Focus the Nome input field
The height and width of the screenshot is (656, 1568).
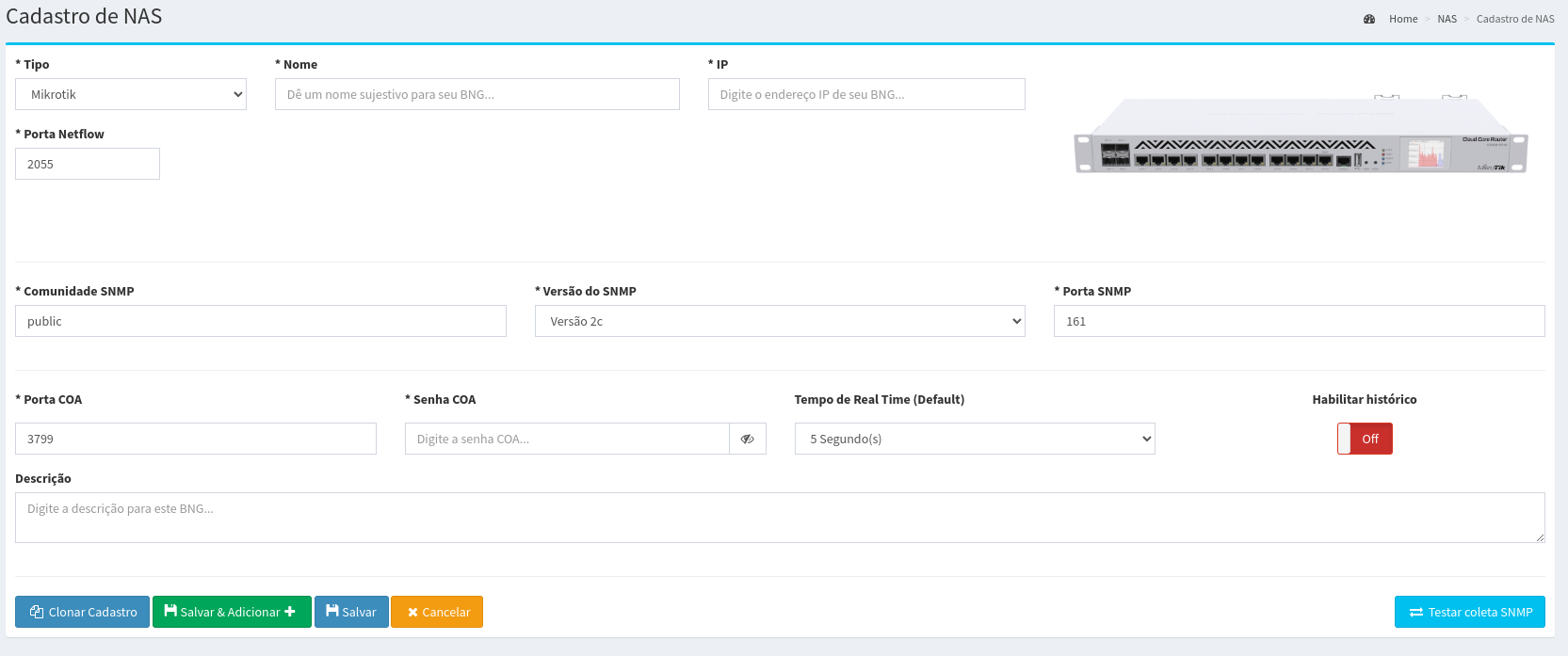point(477,94)
